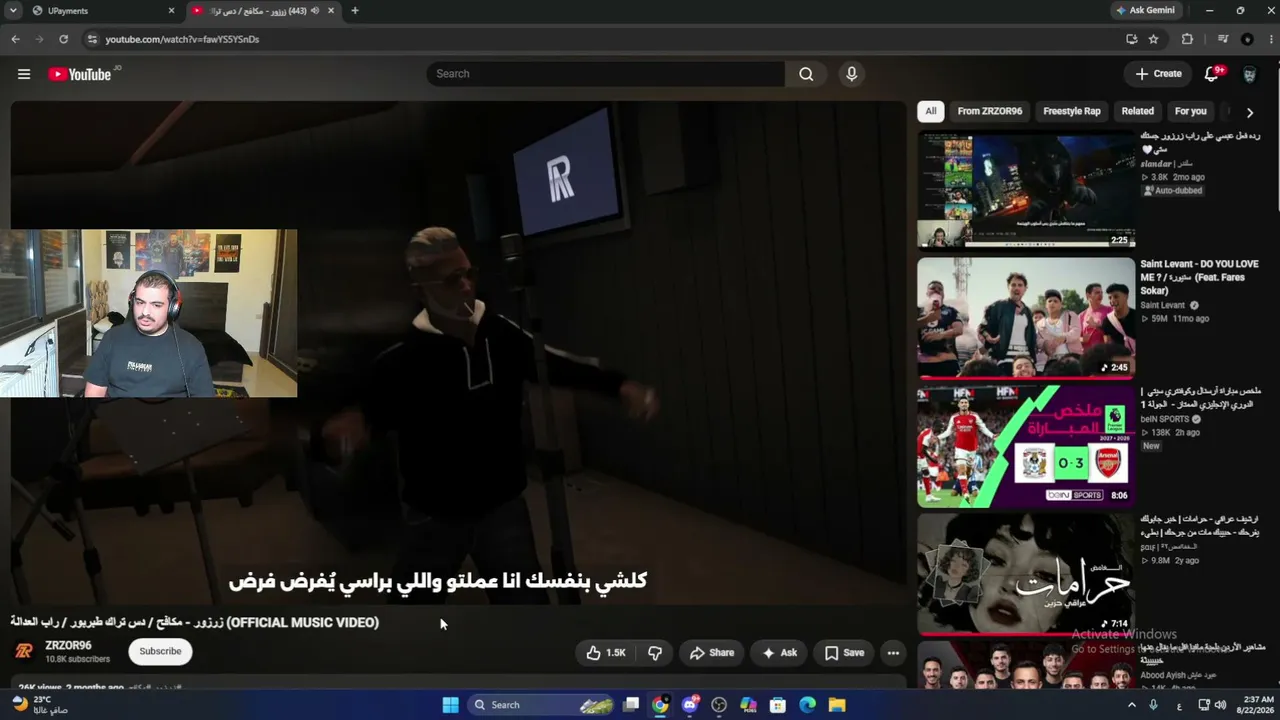Click the Ask button under the video
Image resolution: width=1280 pixels, height=720 pixels.
click(x=780, y=653)
